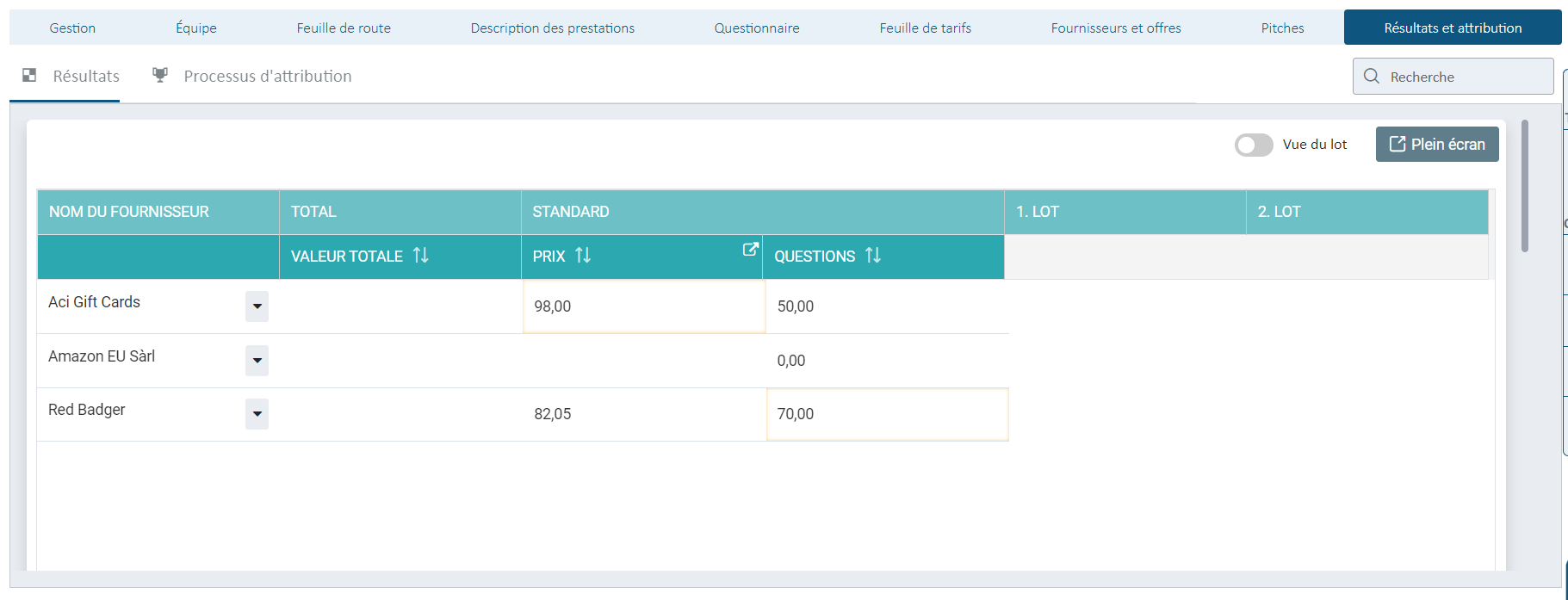Open the Pitches tab

click(x=1283, y=28)
